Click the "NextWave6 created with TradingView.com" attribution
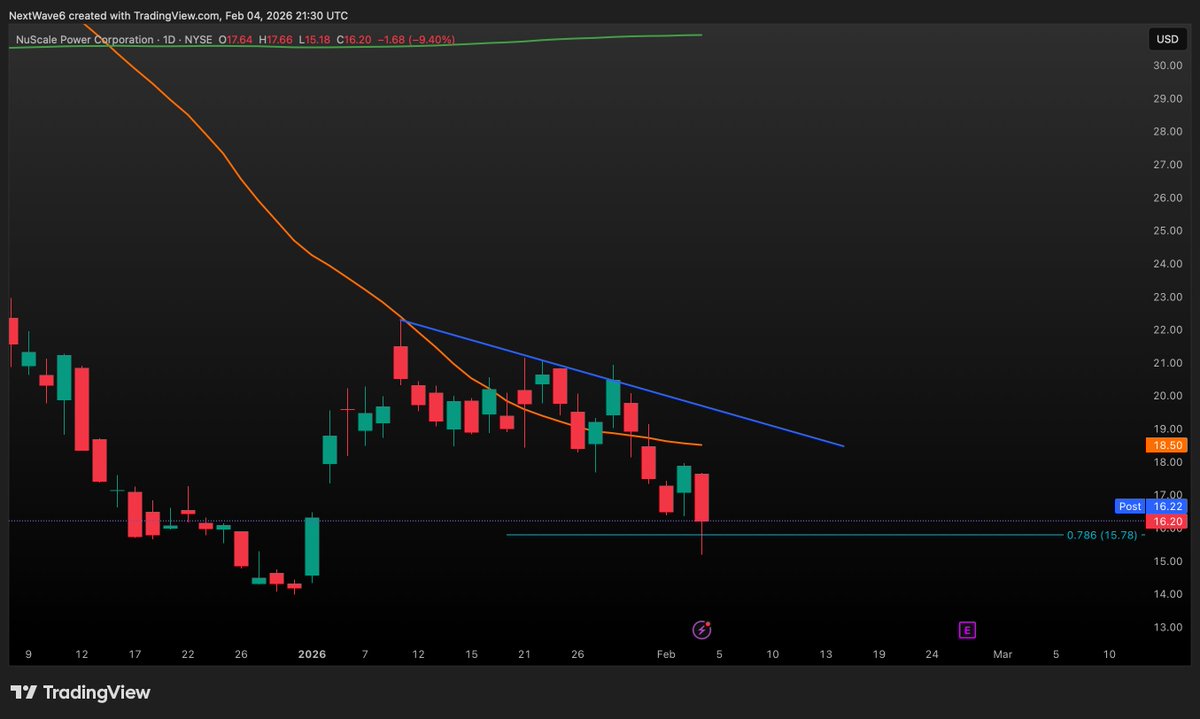This screenshot has width=1200, height=719. point(175,15)
